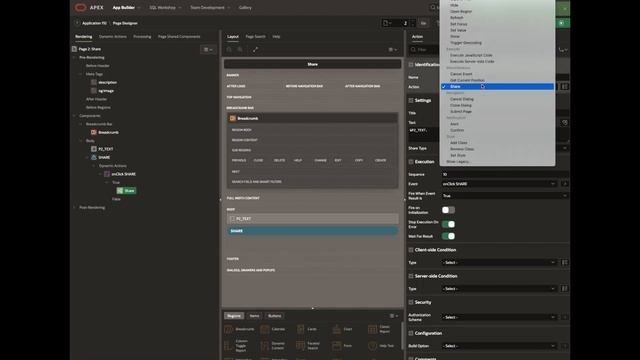This screenshot has width=640, height=360.
Task: Select the SHARE button in layout
Action: coord(312,231)
